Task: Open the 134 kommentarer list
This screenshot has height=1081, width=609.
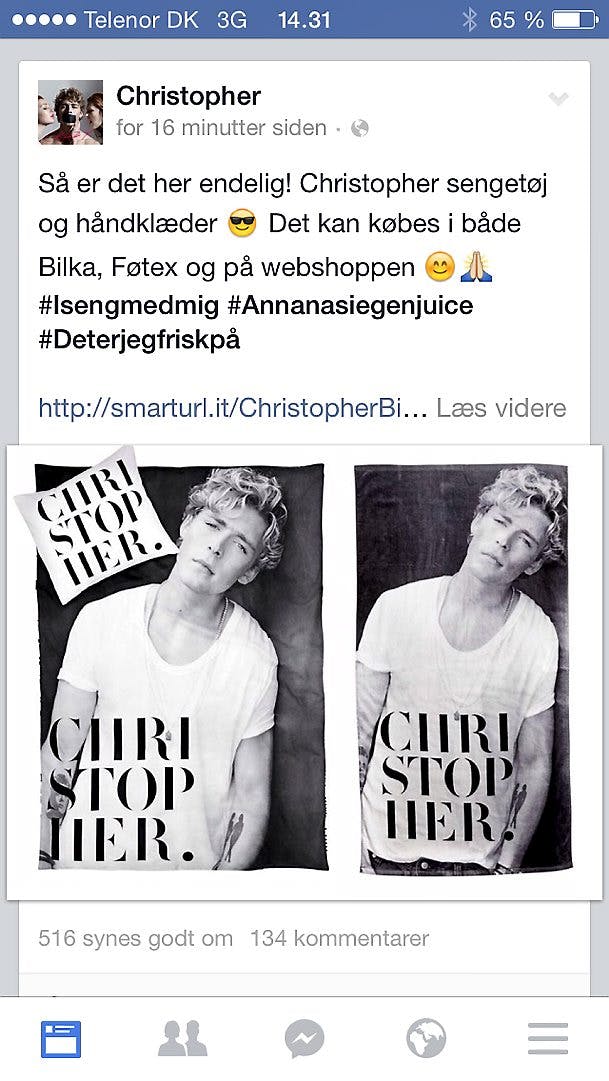Action: tap(339, 938)
